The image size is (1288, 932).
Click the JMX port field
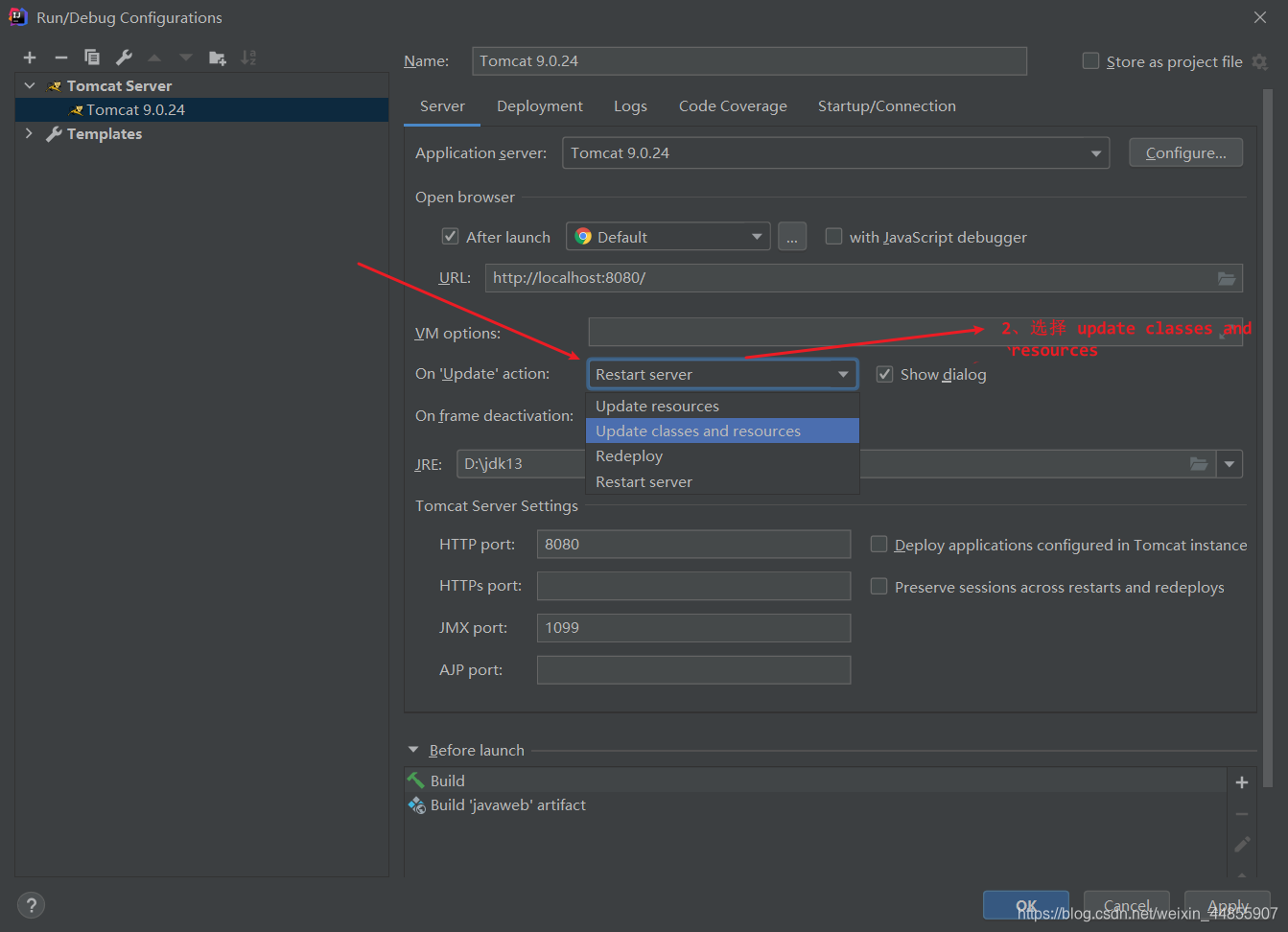[x=693, y=628]
